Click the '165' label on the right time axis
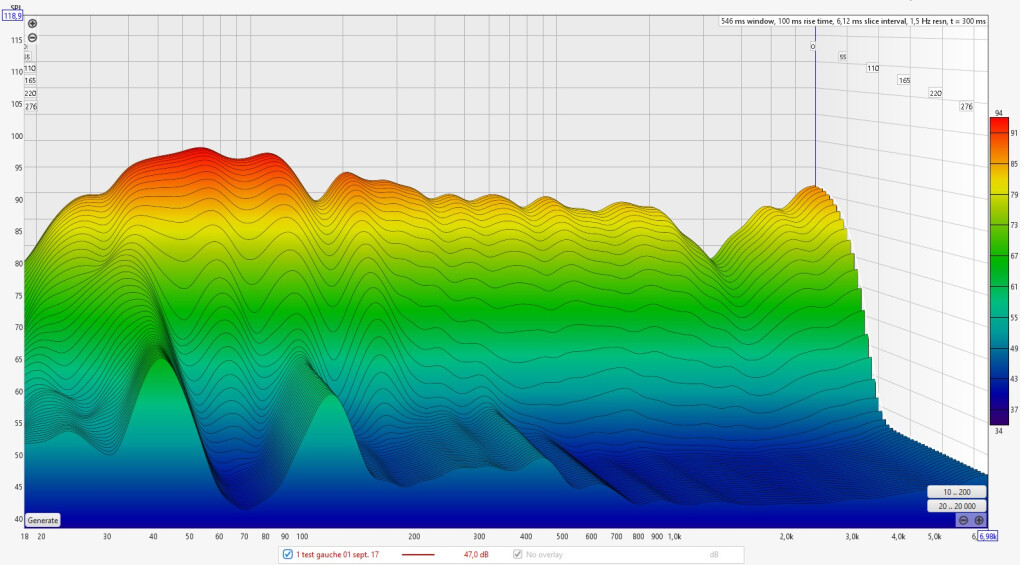The image size is (1020, 565). [904, 81]
